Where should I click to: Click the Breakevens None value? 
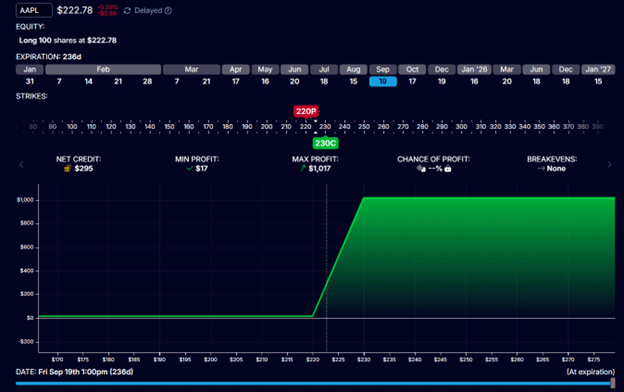point(556,169)
